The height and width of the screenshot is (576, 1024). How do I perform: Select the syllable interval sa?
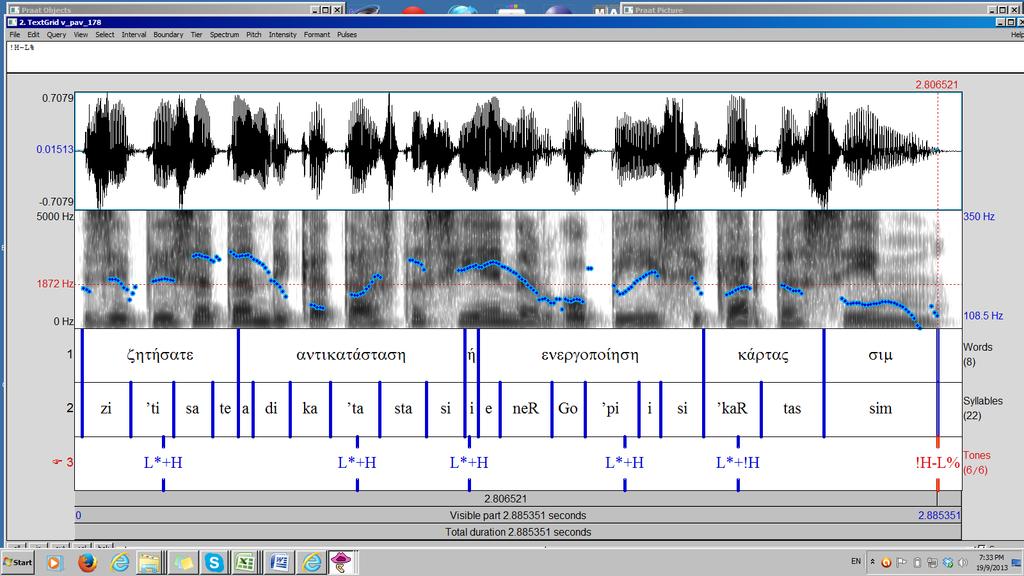point(193,409)
